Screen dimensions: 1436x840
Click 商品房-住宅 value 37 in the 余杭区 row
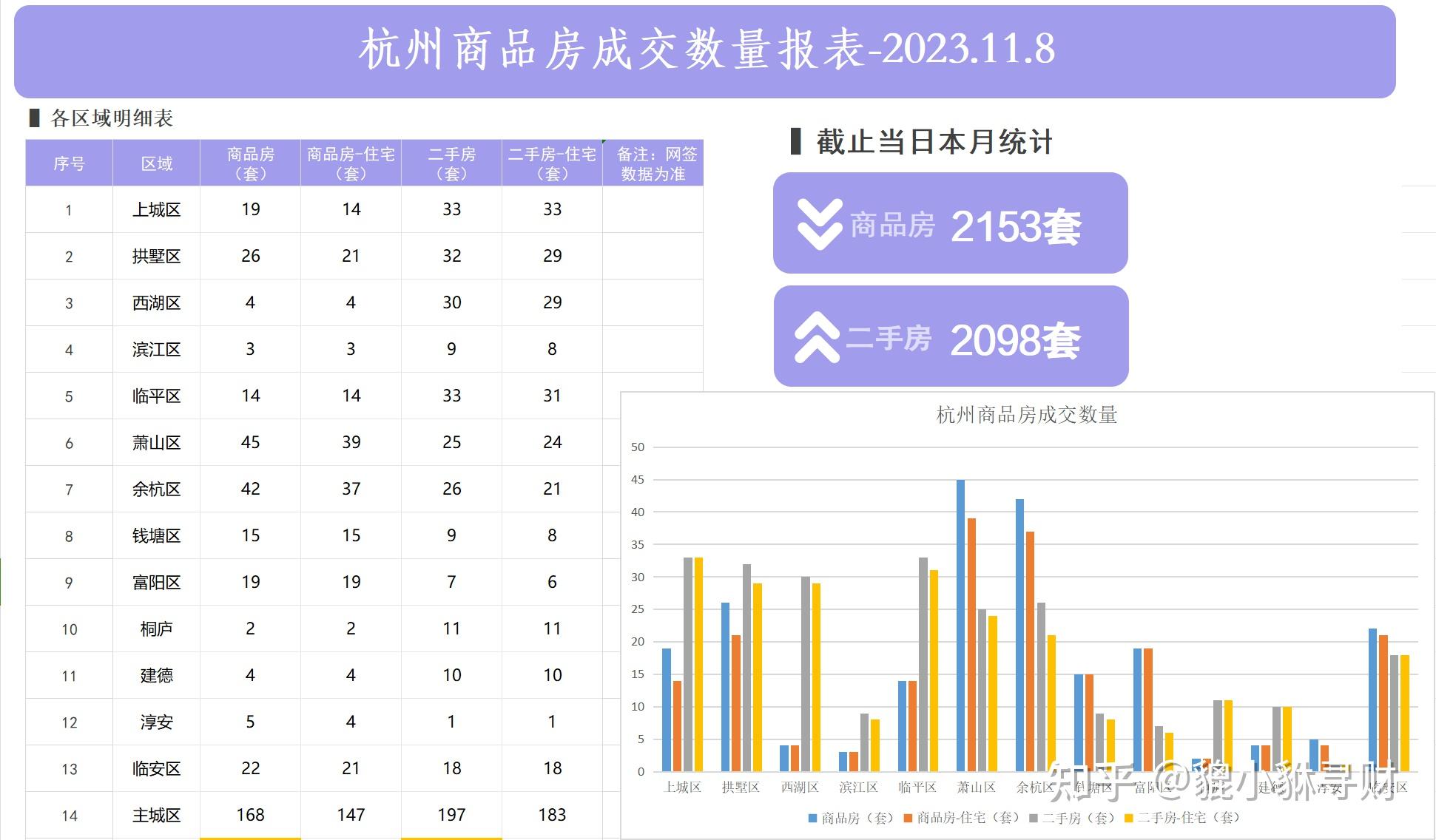[x=351, y=489]
